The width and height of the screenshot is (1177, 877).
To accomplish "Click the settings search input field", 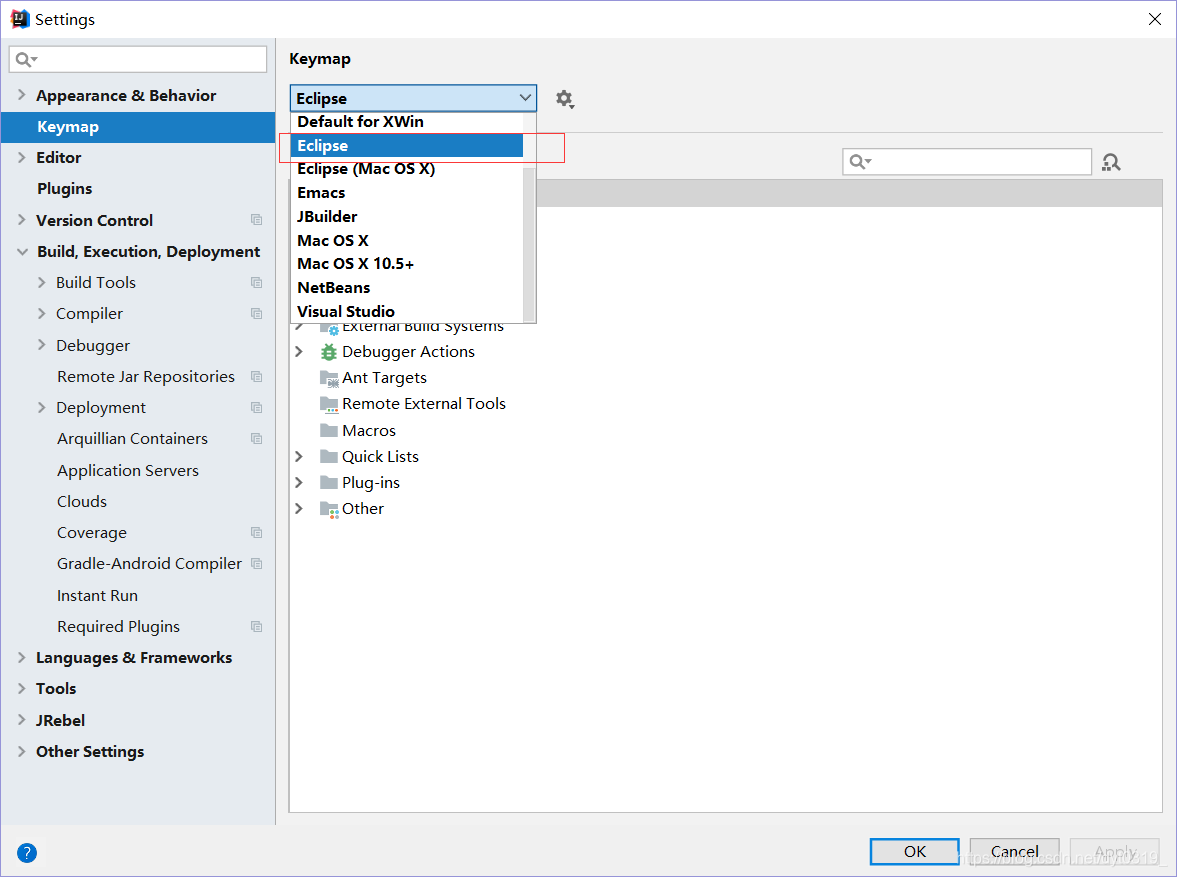I will pyautogui.click(x=138, y=59).
